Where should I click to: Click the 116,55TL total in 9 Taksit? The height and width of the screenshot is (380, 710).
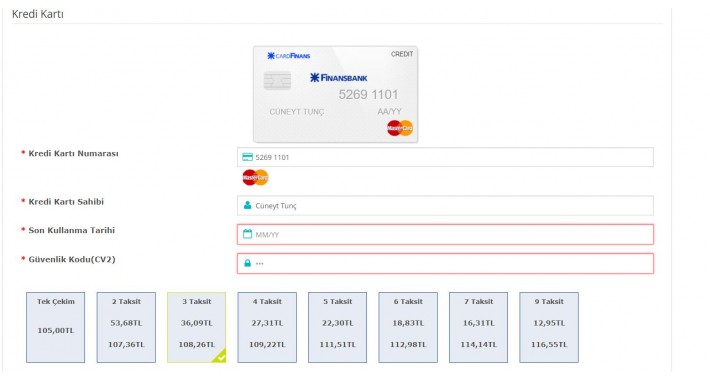tap(549, 345)
